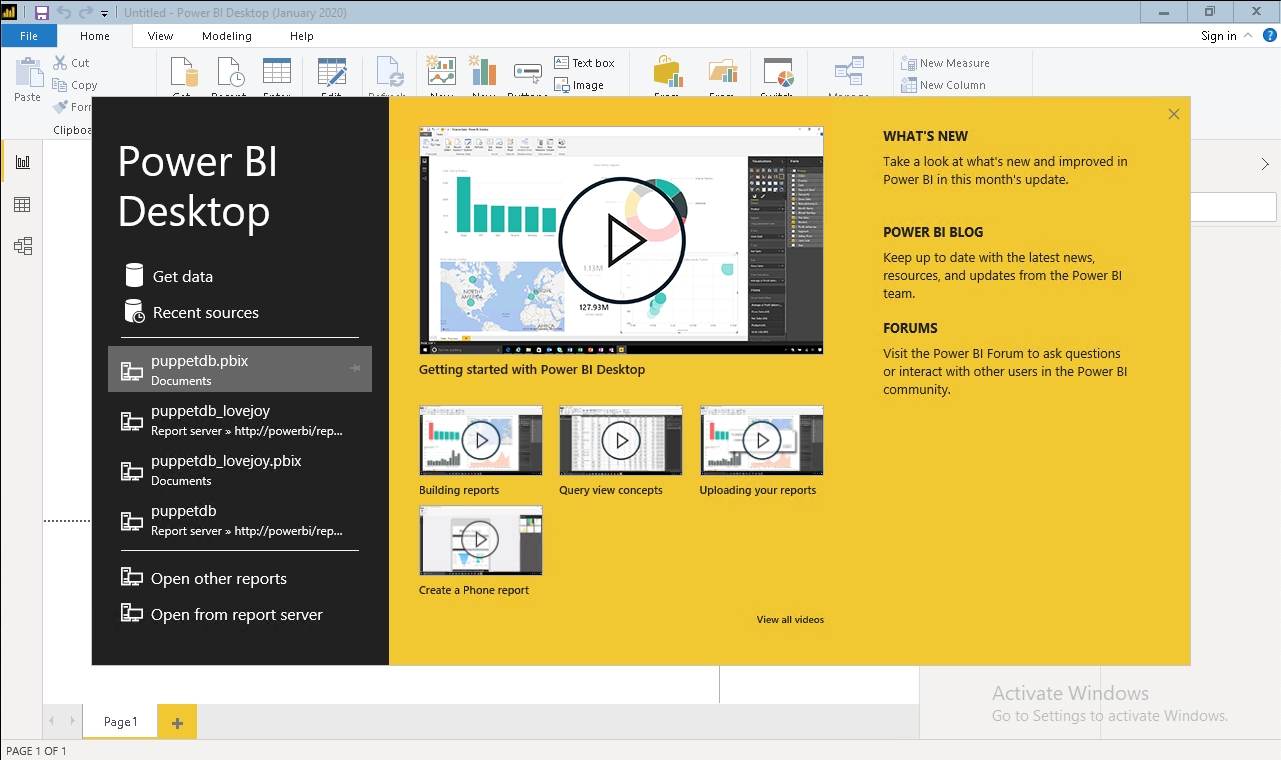Click the Save icon in title bar

coord(41,12)
